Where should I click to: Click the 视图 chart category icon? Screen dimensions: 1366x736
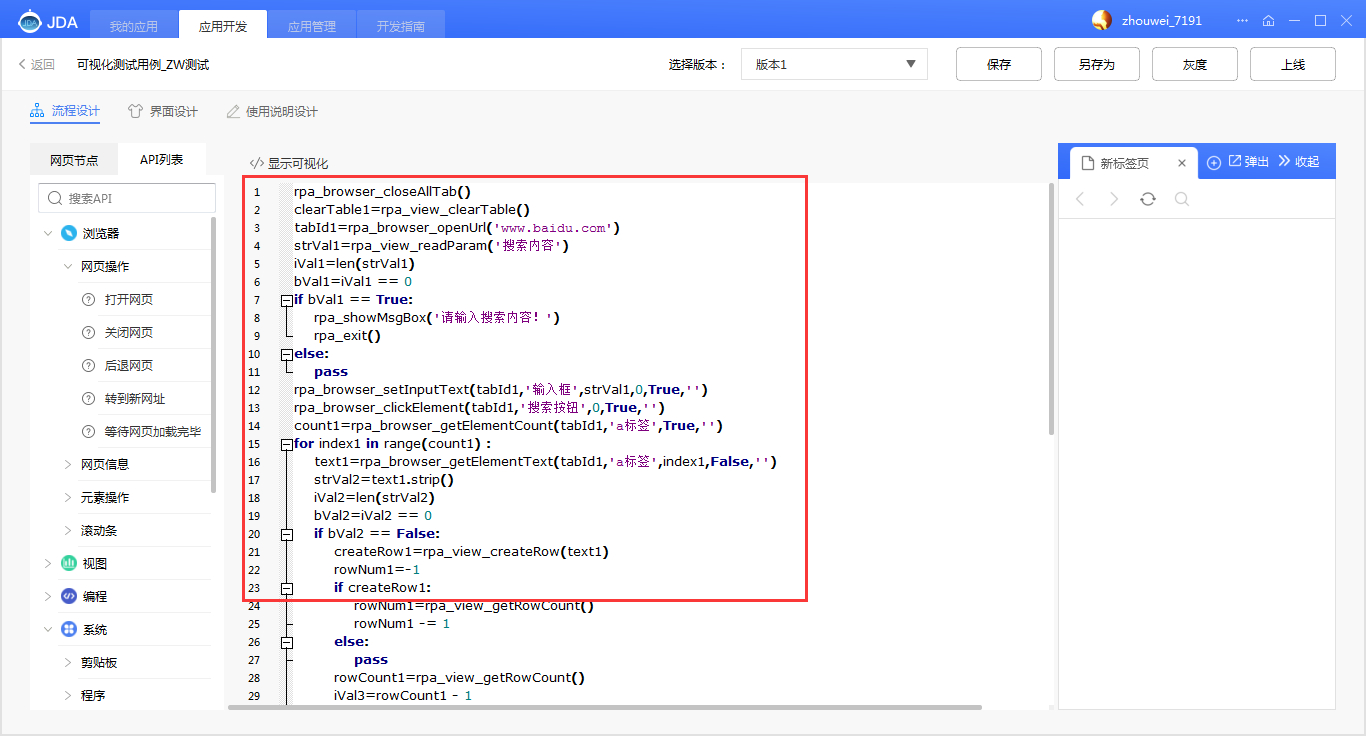[68, 563]
